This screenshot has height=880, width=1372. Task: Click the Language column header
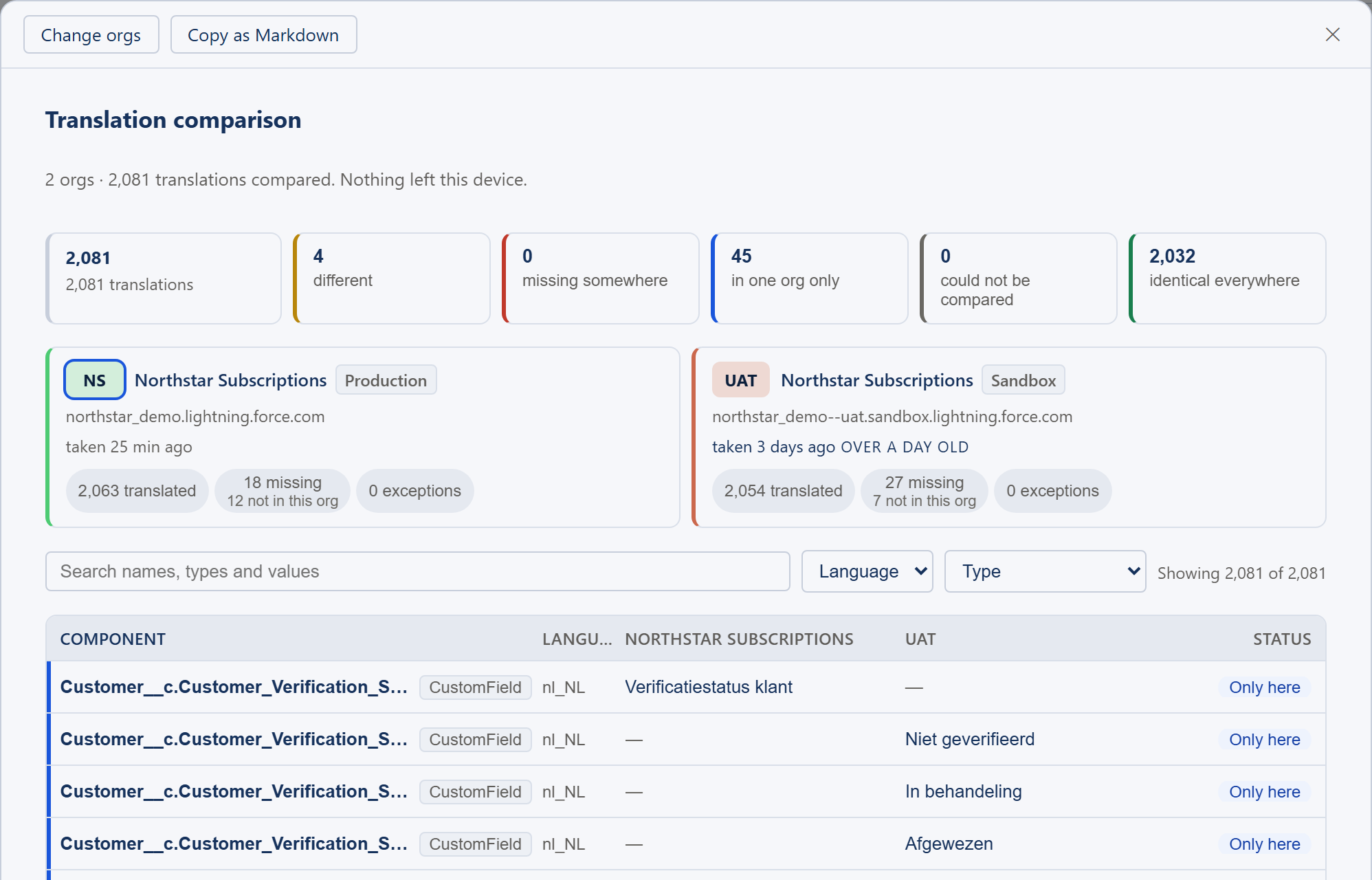coord(577,639)
